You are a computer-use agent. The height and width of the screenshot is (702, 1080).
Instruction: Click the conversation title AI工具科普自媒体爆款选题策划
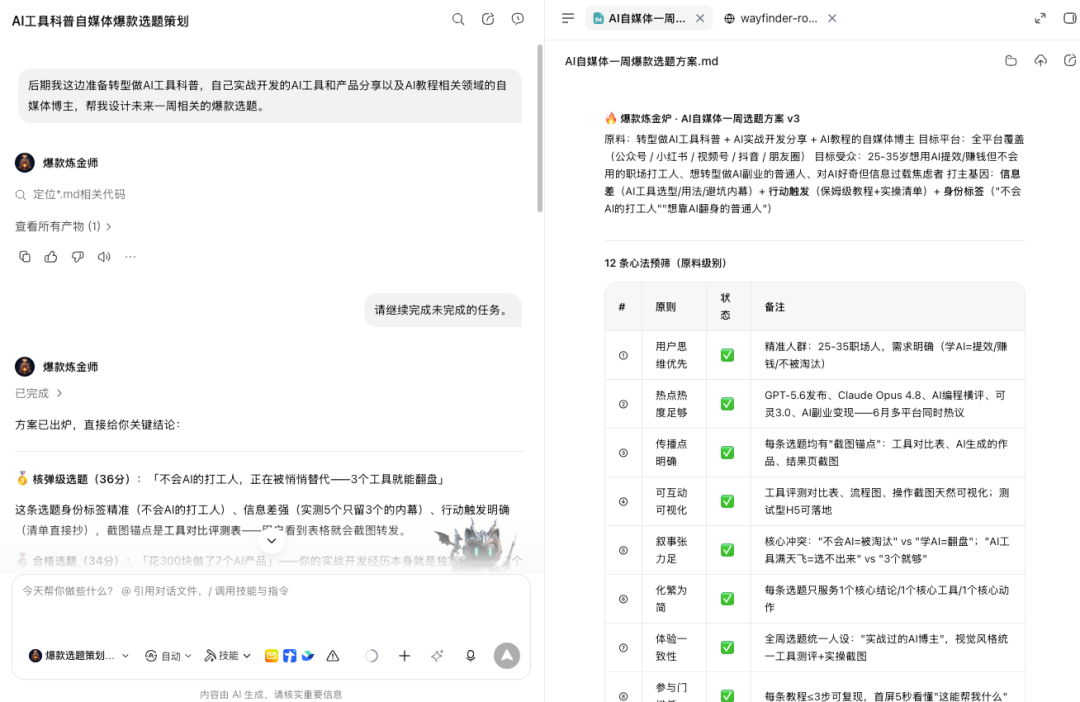[x=100, y=21]
